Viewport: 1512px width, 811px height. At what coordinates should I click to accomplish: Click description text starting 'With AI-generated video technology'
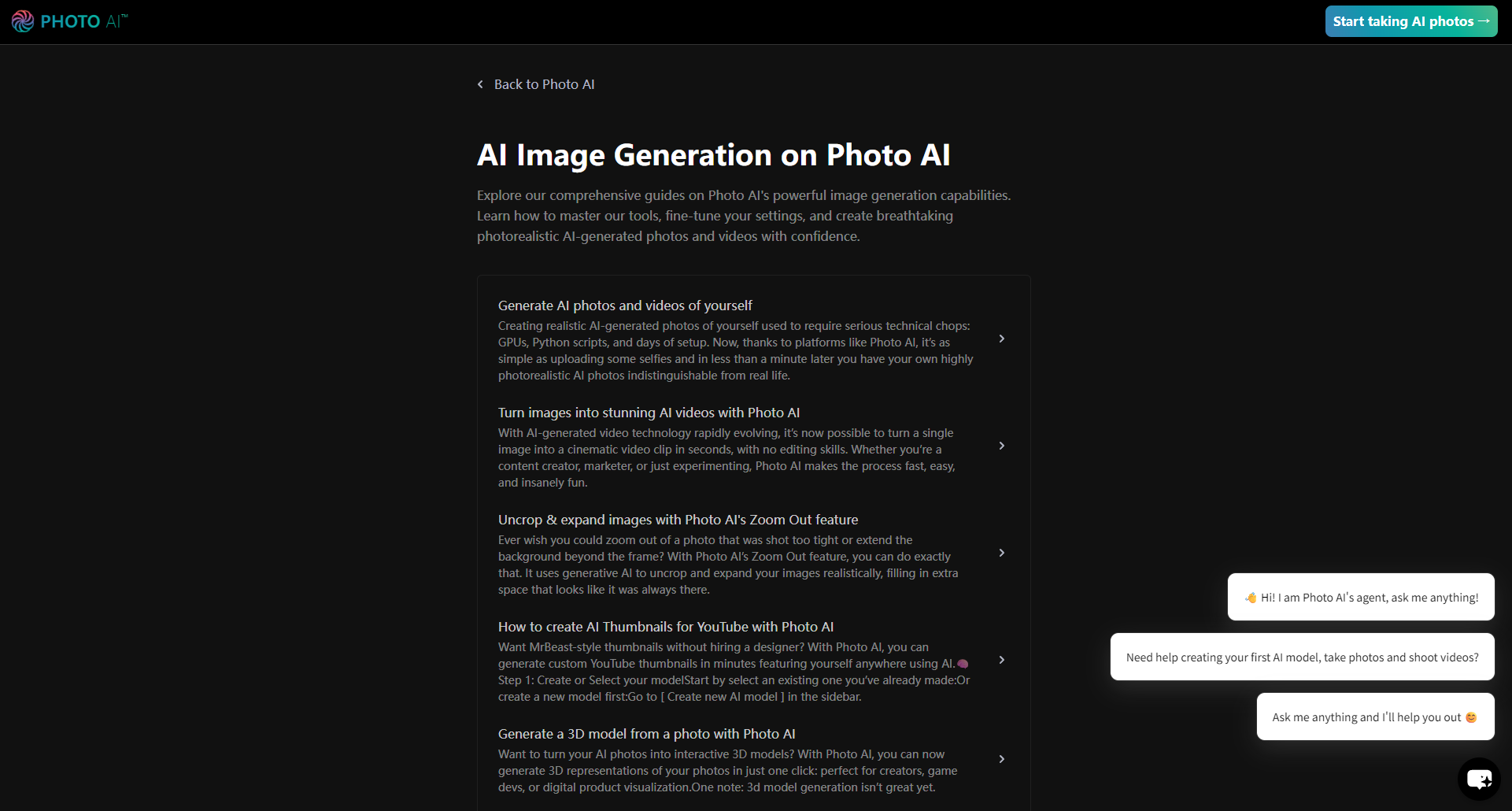point(726,457)
